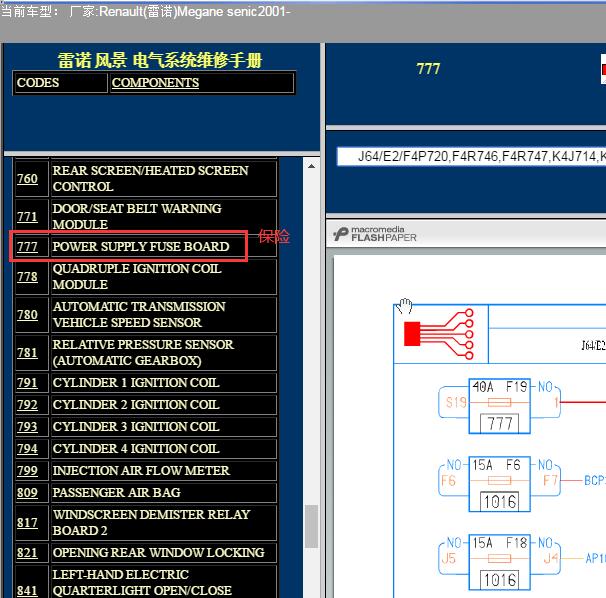Click component number 777 in the diagram
The image size is (606, 598).
click(x=500, y=424)
